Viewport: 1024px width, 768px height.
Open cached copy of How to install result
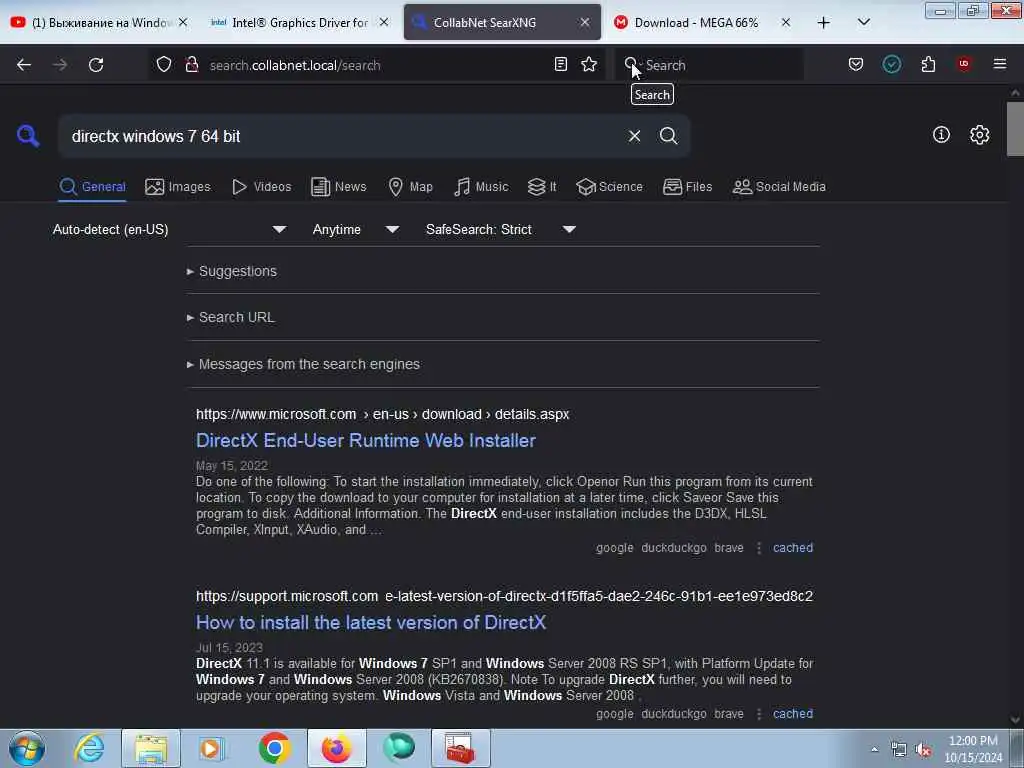point(793,714)
